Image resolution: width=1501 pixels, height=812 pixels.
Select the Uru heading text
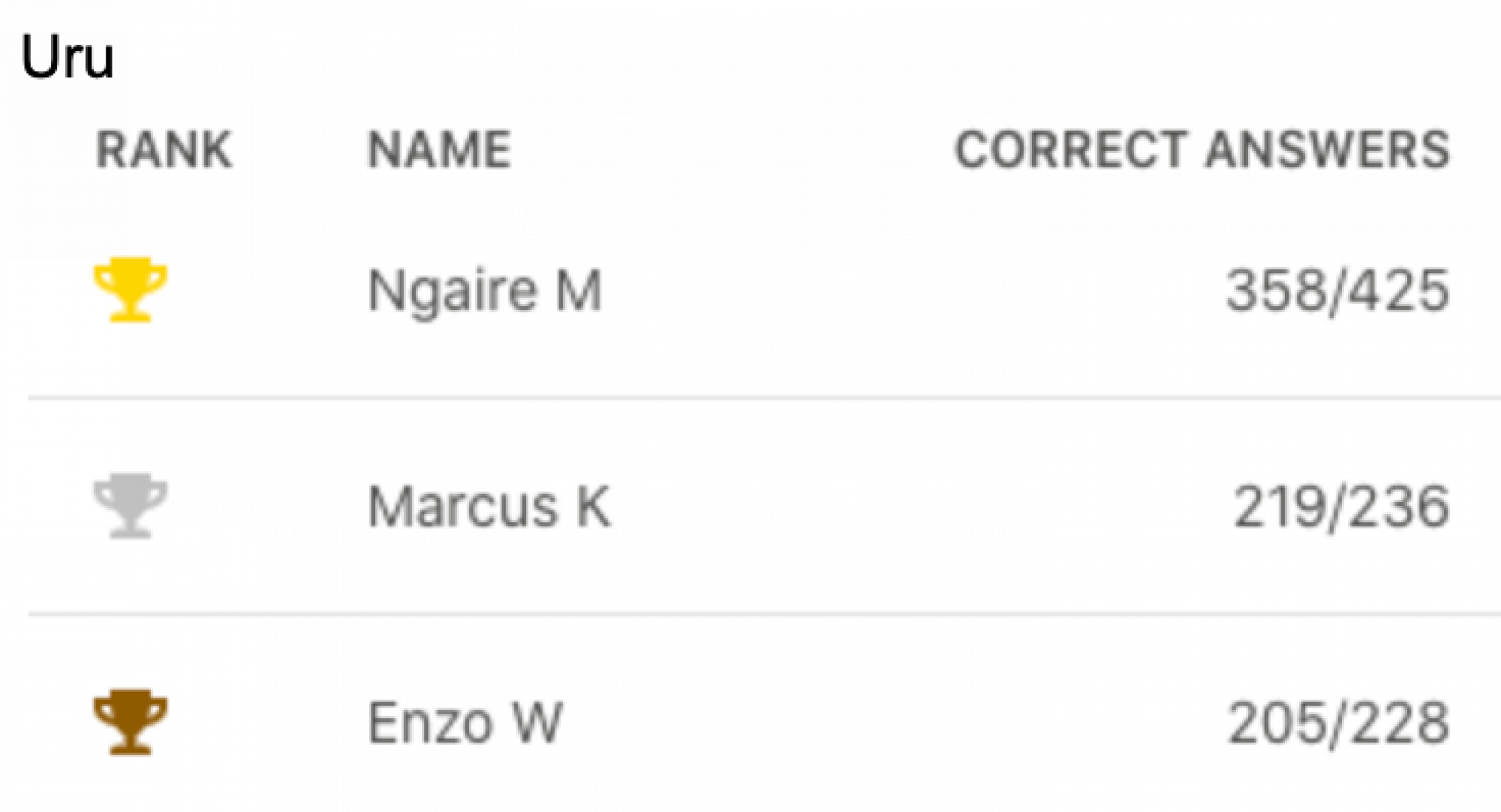68,57
